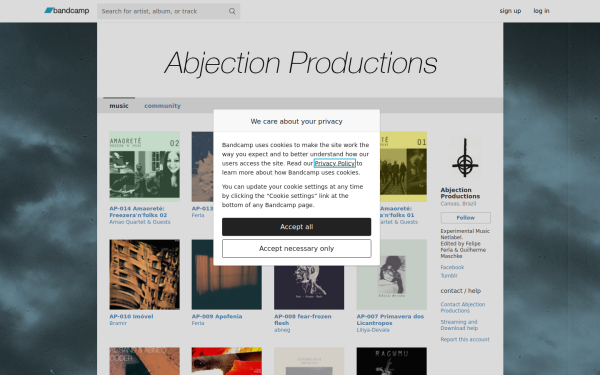This screenshot has height=375, width=600.
Task: Open AP-007 Primavera dos Licantropos title link
Action: point(390,320)
